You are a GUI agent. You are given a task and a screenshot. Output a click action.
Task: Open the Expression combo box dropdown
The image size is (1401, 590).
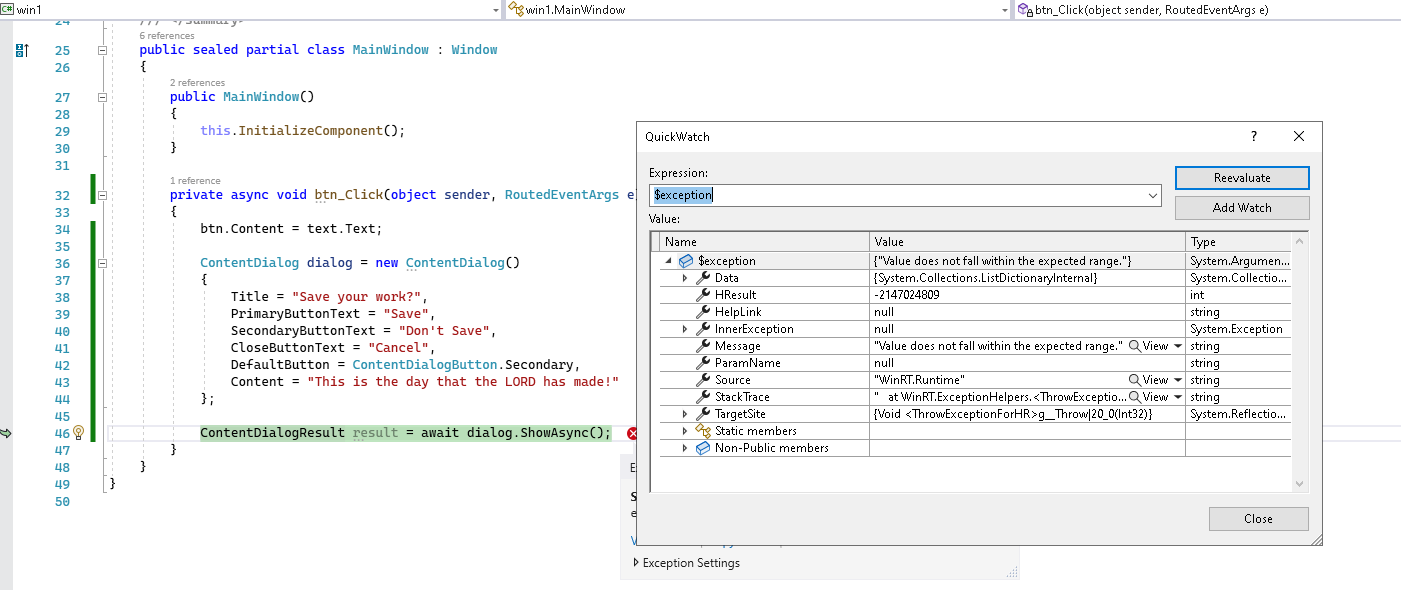click(1152, 195)
